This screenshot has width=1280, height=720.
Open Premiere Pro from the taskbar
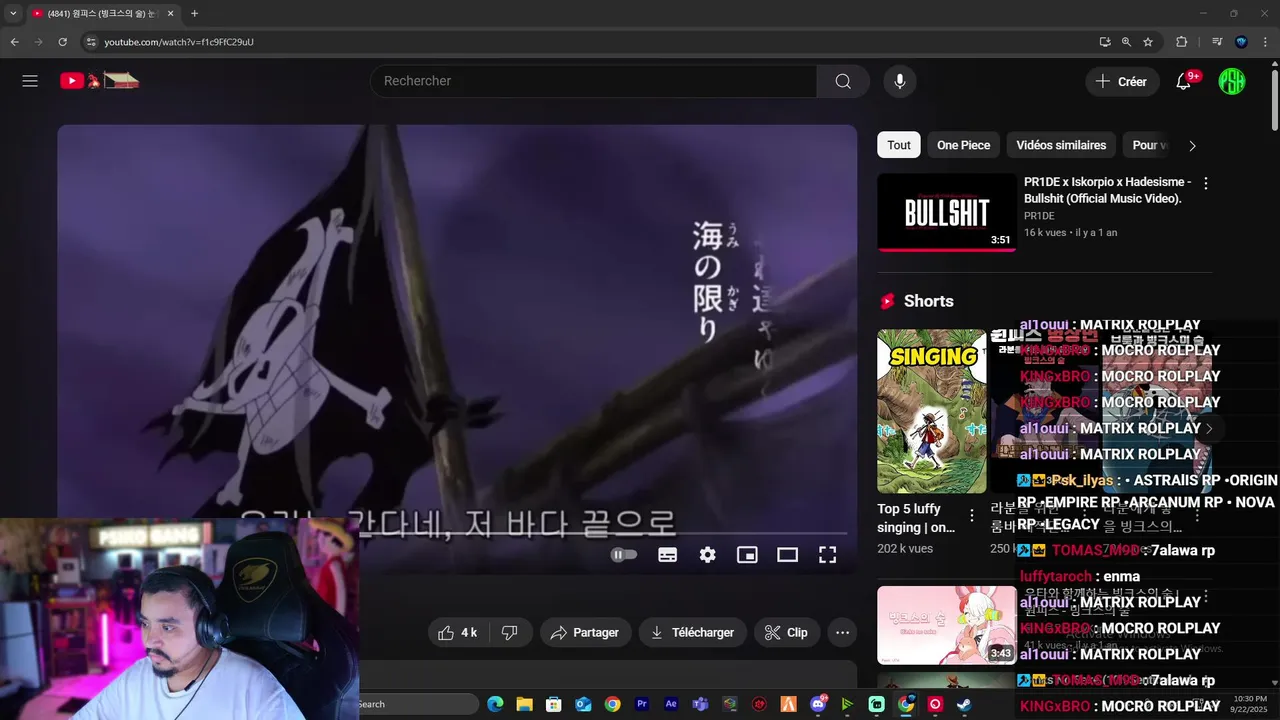642,704
